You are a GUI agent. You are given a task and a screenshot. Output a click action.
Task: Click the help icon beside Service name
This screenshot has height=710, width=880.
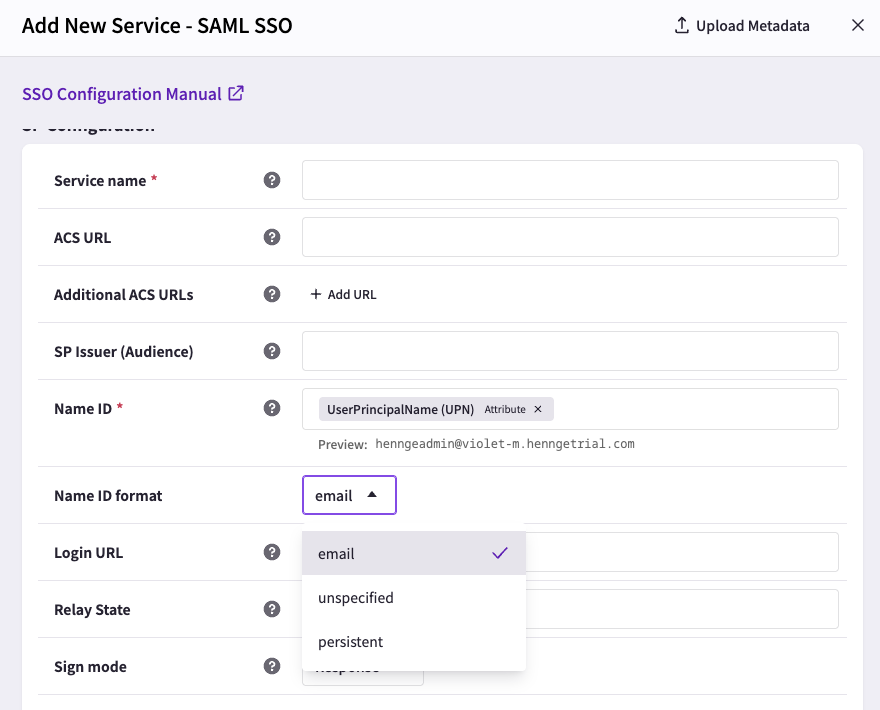click(x=272, y=180)
